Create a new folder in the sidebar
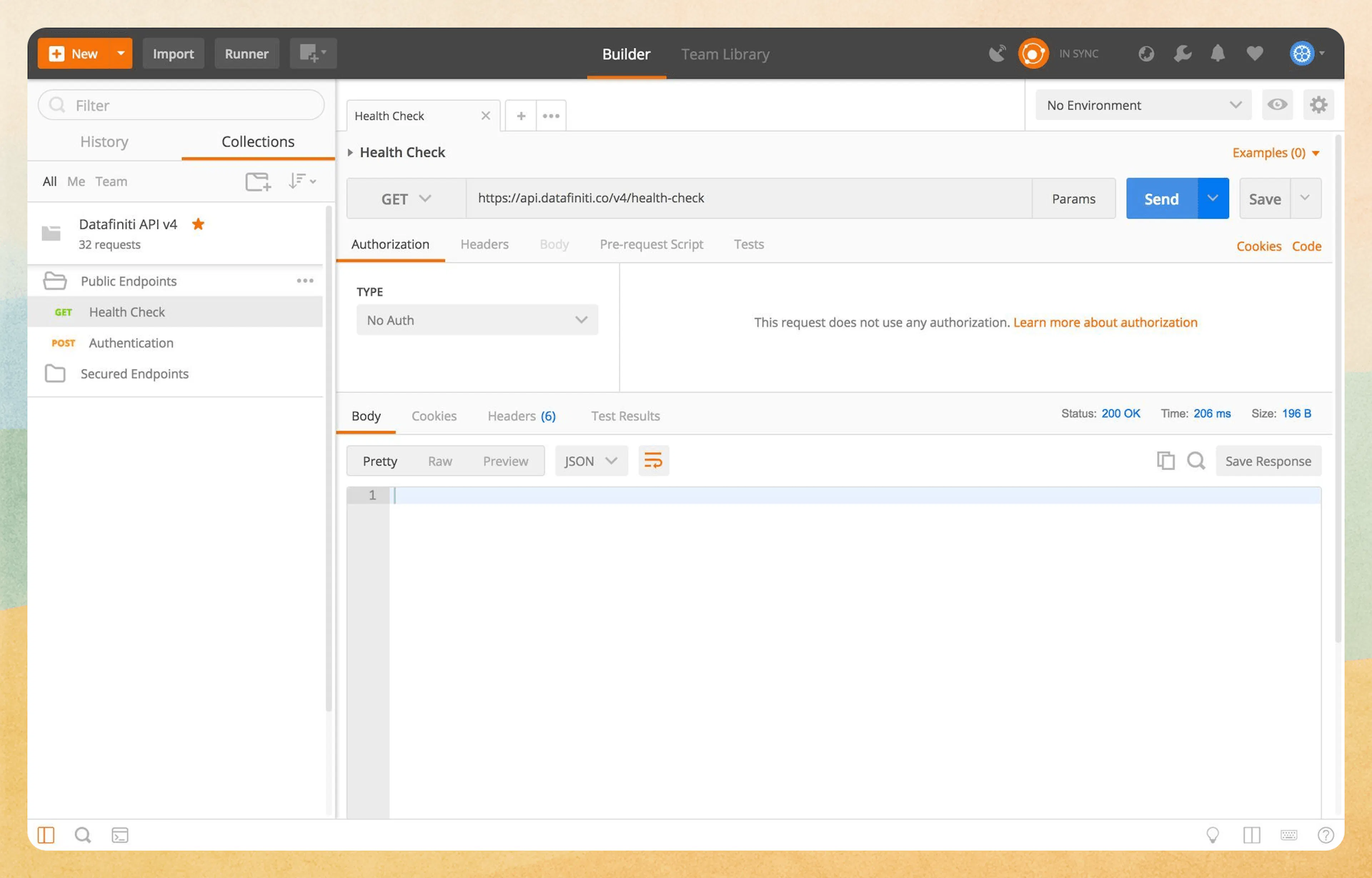1372x878 pixels. pos(258,181)
